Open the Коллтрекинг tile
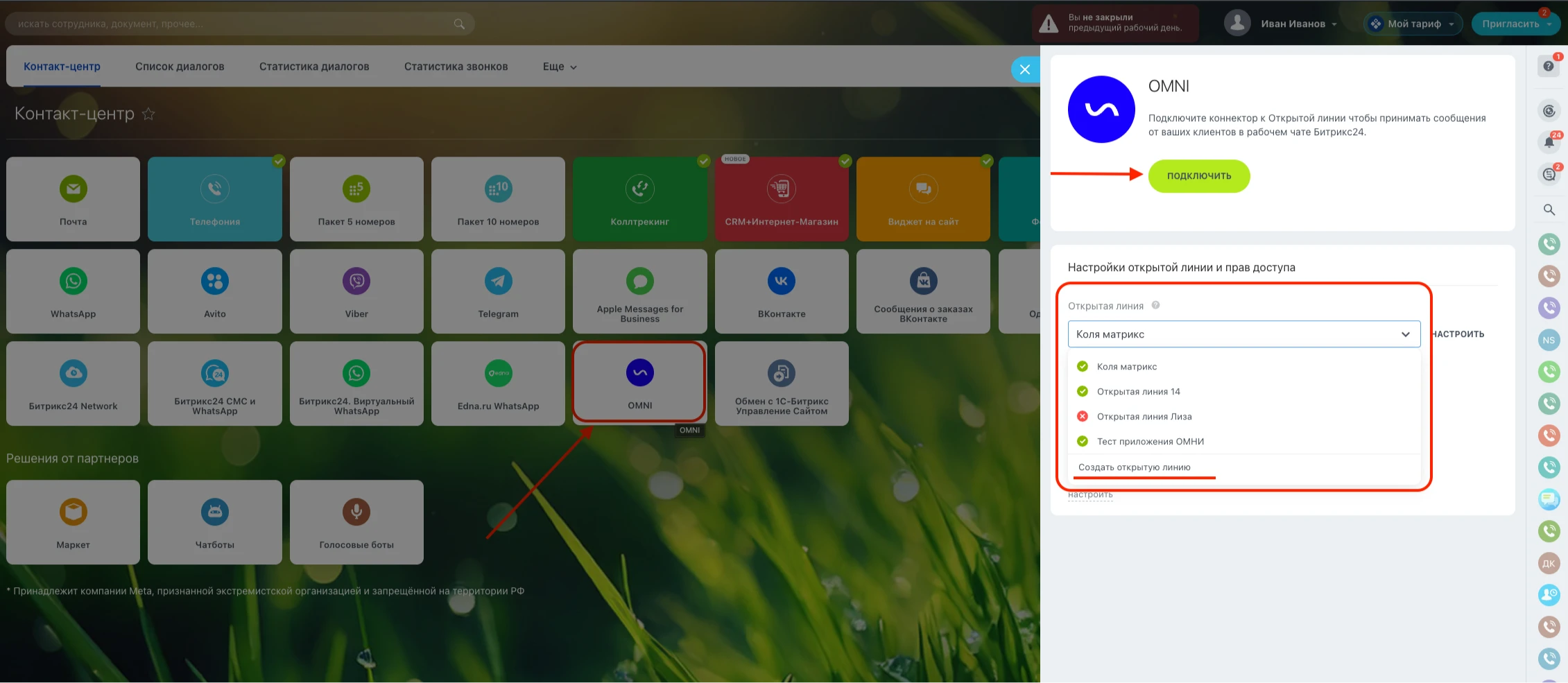 point(640,199)
